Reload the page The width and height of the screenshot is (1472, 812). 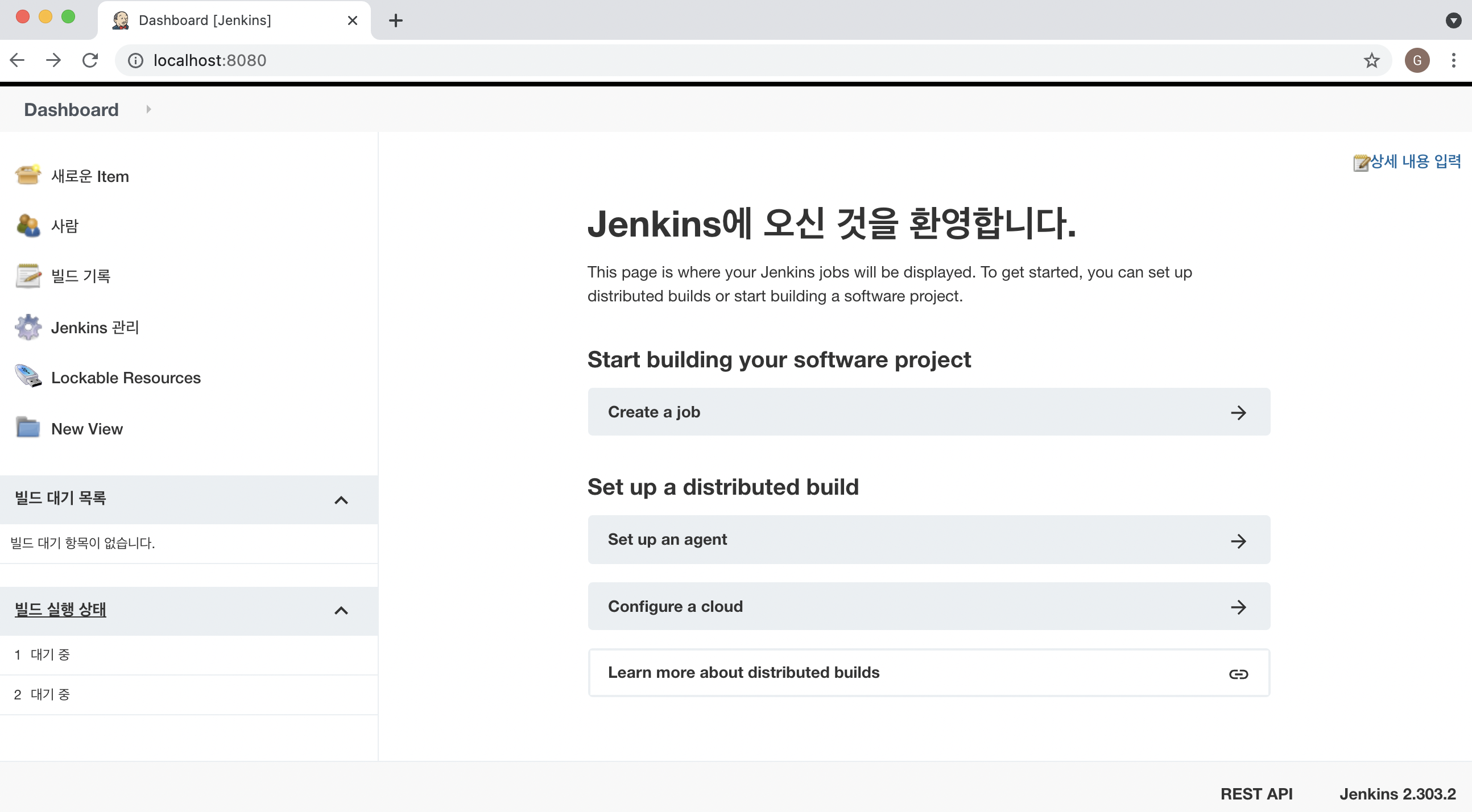coord(90,61)
